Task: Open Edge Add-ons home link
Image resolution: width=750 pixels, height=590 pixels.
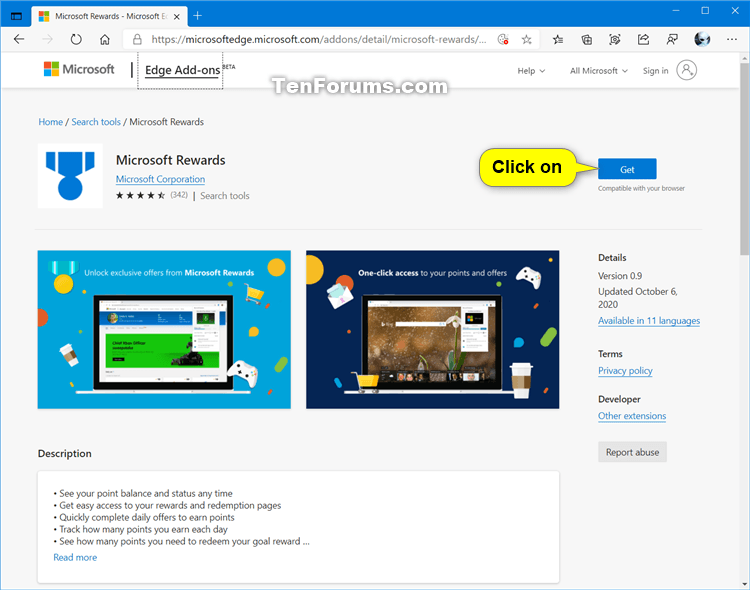Action: [x=182, y=70]
